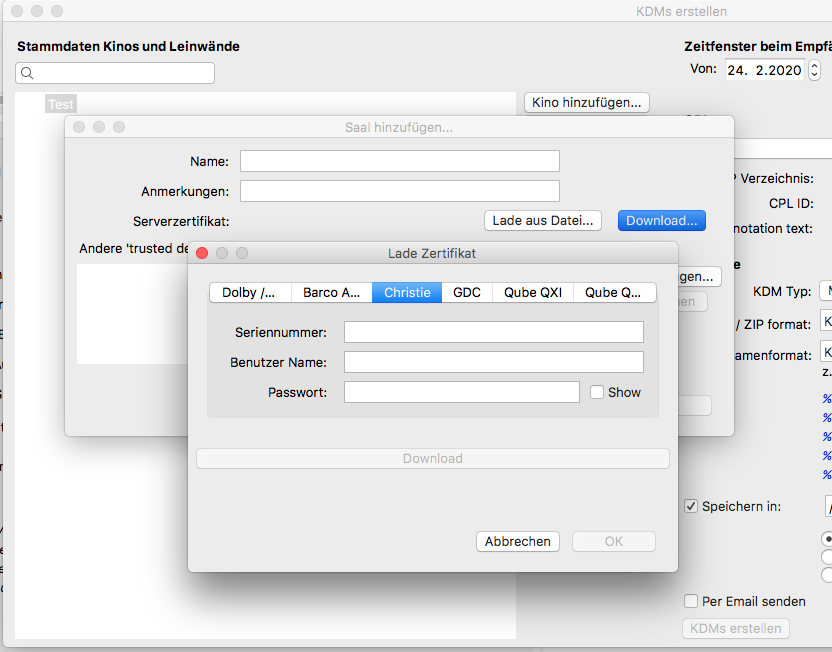Select the Test cinema entry

(60, 104)
